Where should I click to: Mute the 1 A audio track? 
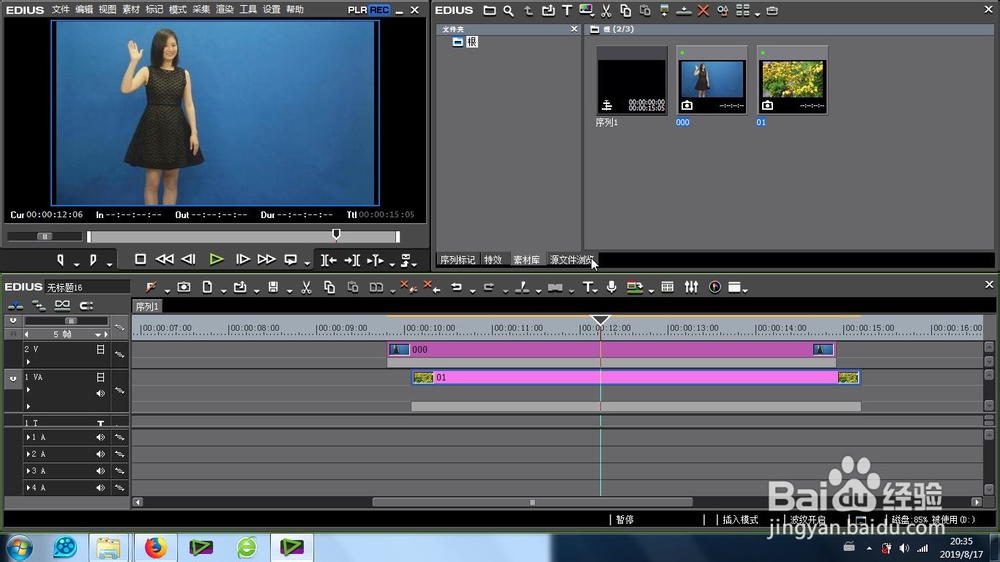(100, 438)
